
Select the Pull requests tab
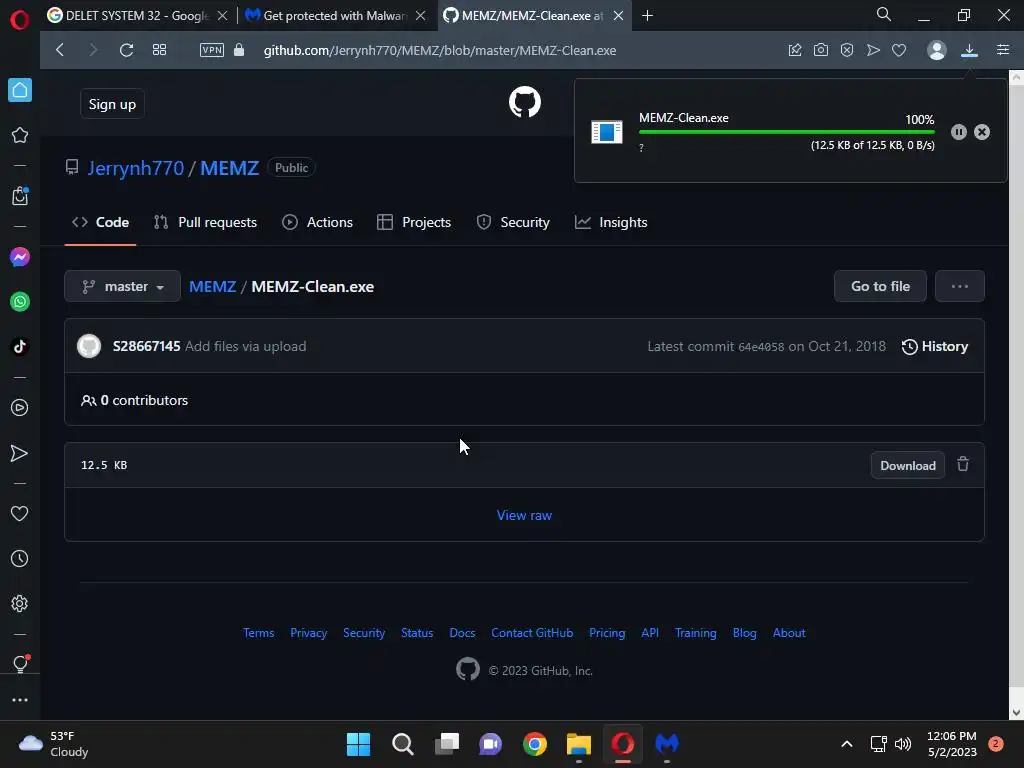[205, 222]
